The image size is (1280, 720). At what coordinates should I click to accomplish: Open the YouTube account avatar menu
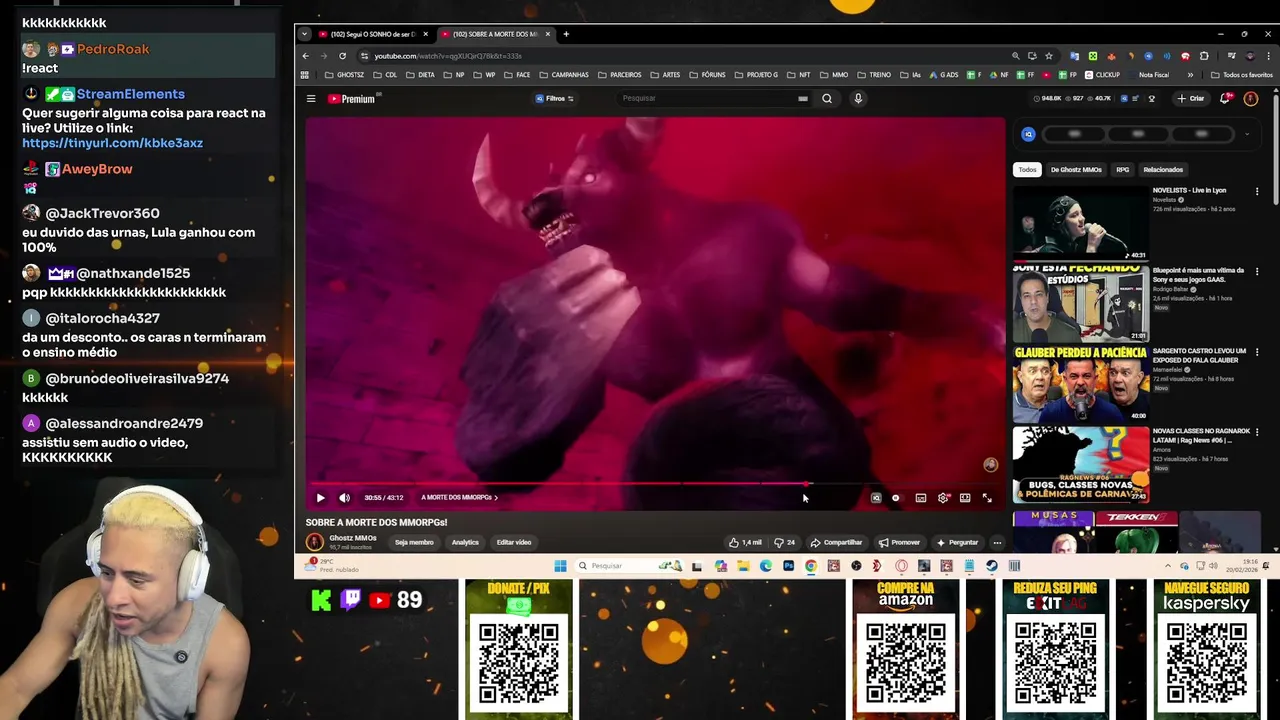point(1250,99)
